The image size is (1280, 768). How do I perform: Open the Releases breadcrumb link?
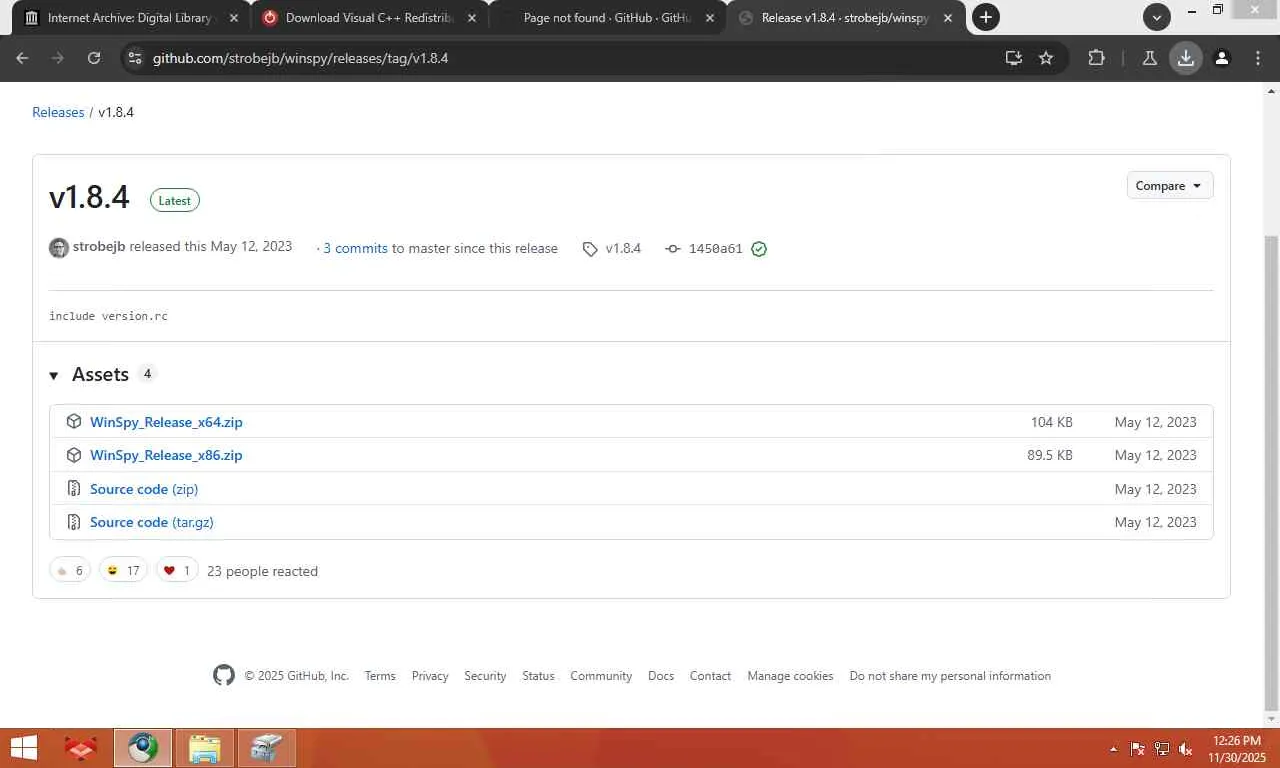click(58, 112)
